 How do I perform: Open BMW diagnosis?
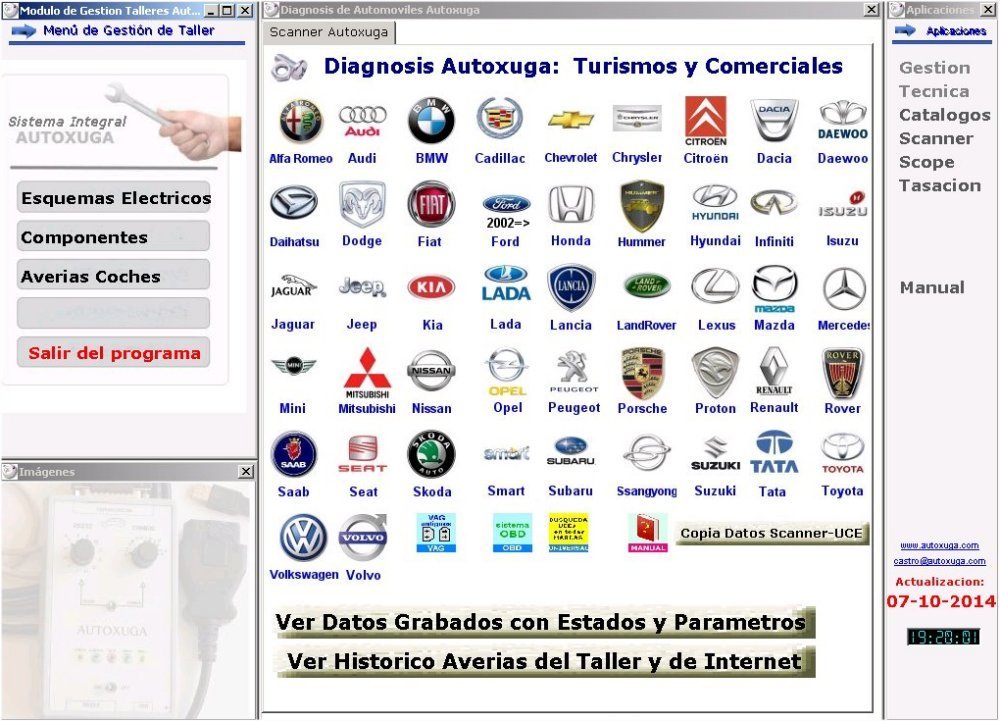point(431,120)
